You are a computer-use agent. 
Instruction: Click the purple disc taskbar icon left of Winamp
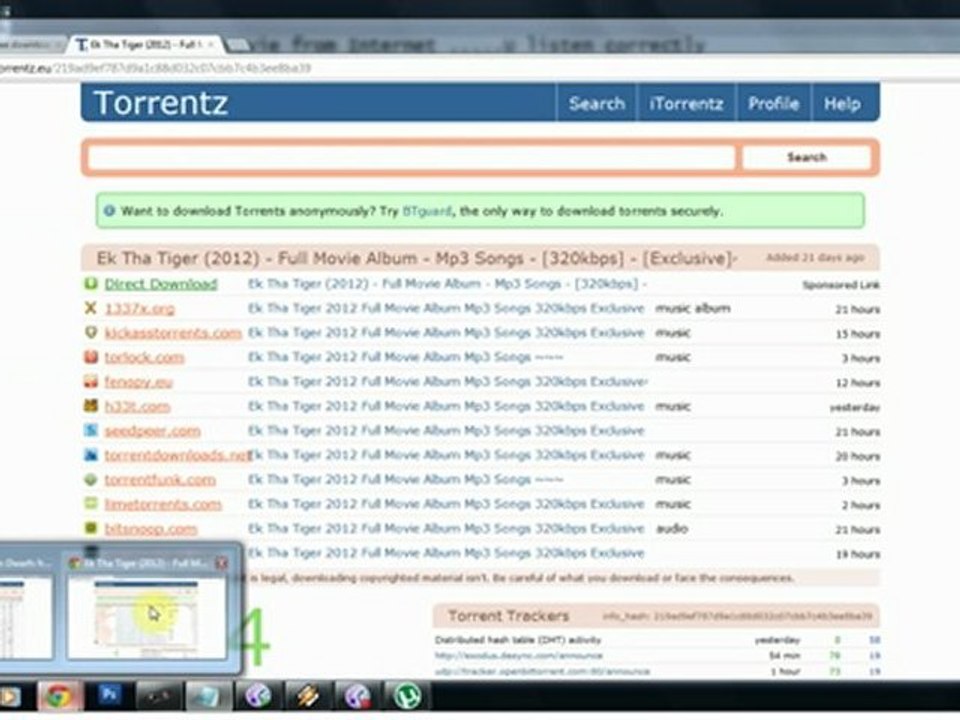click(258, 697)
